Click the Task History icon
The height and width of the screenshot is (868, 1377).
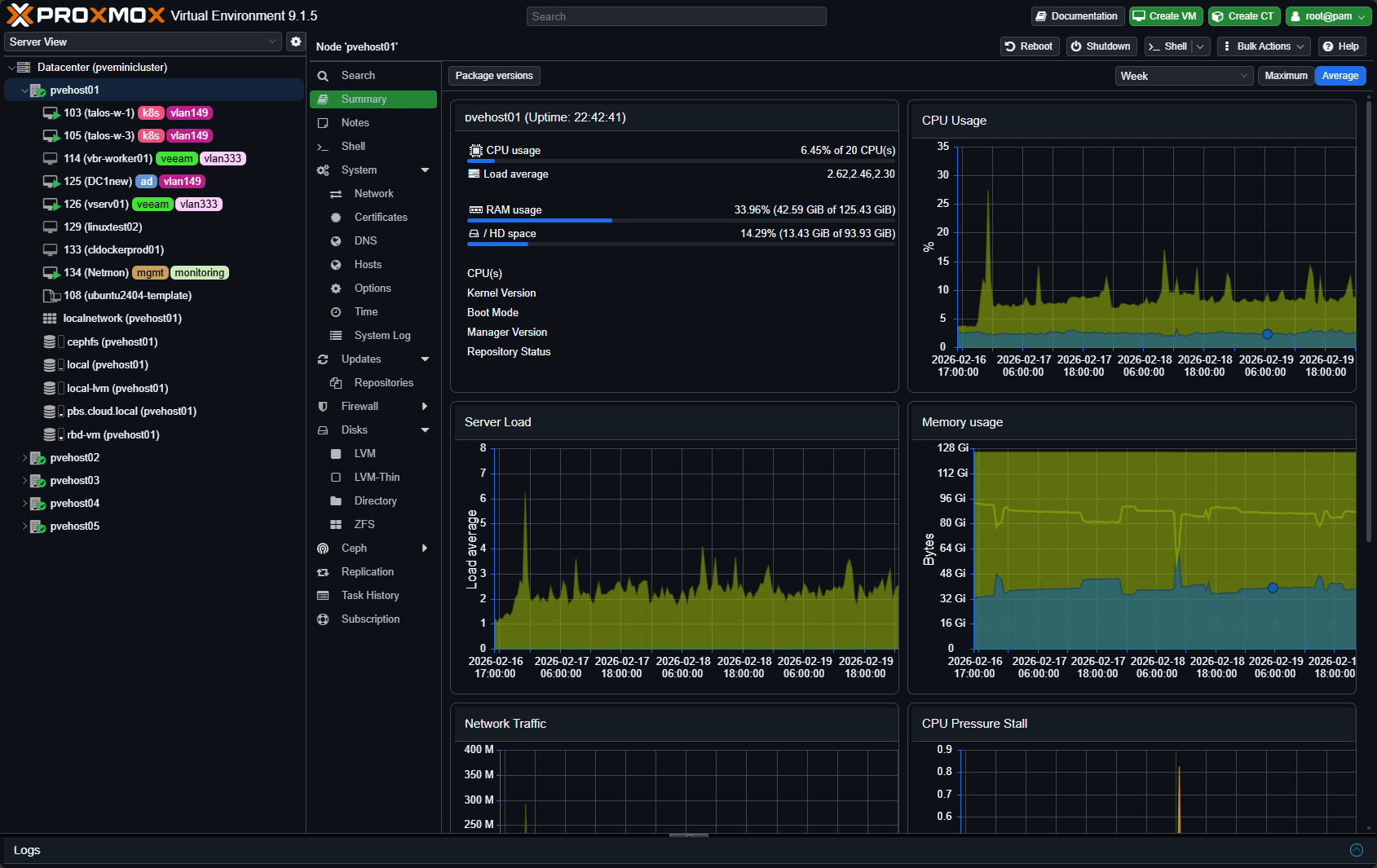323,596
